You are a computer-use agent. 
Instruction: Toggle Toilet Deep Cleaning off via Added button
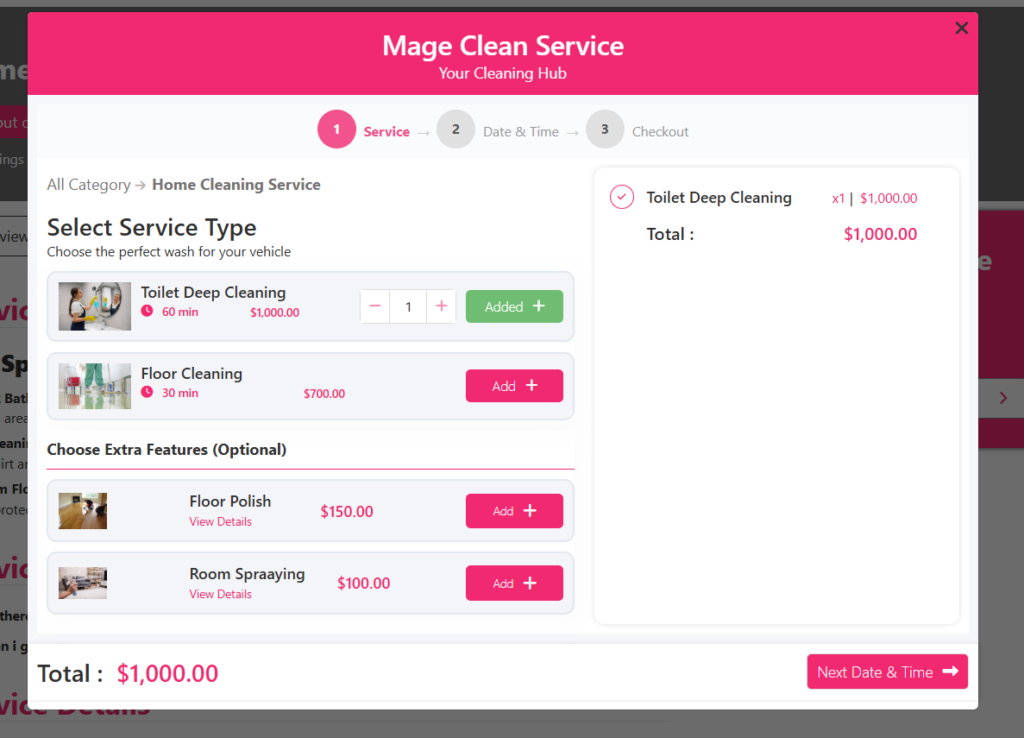514,306
